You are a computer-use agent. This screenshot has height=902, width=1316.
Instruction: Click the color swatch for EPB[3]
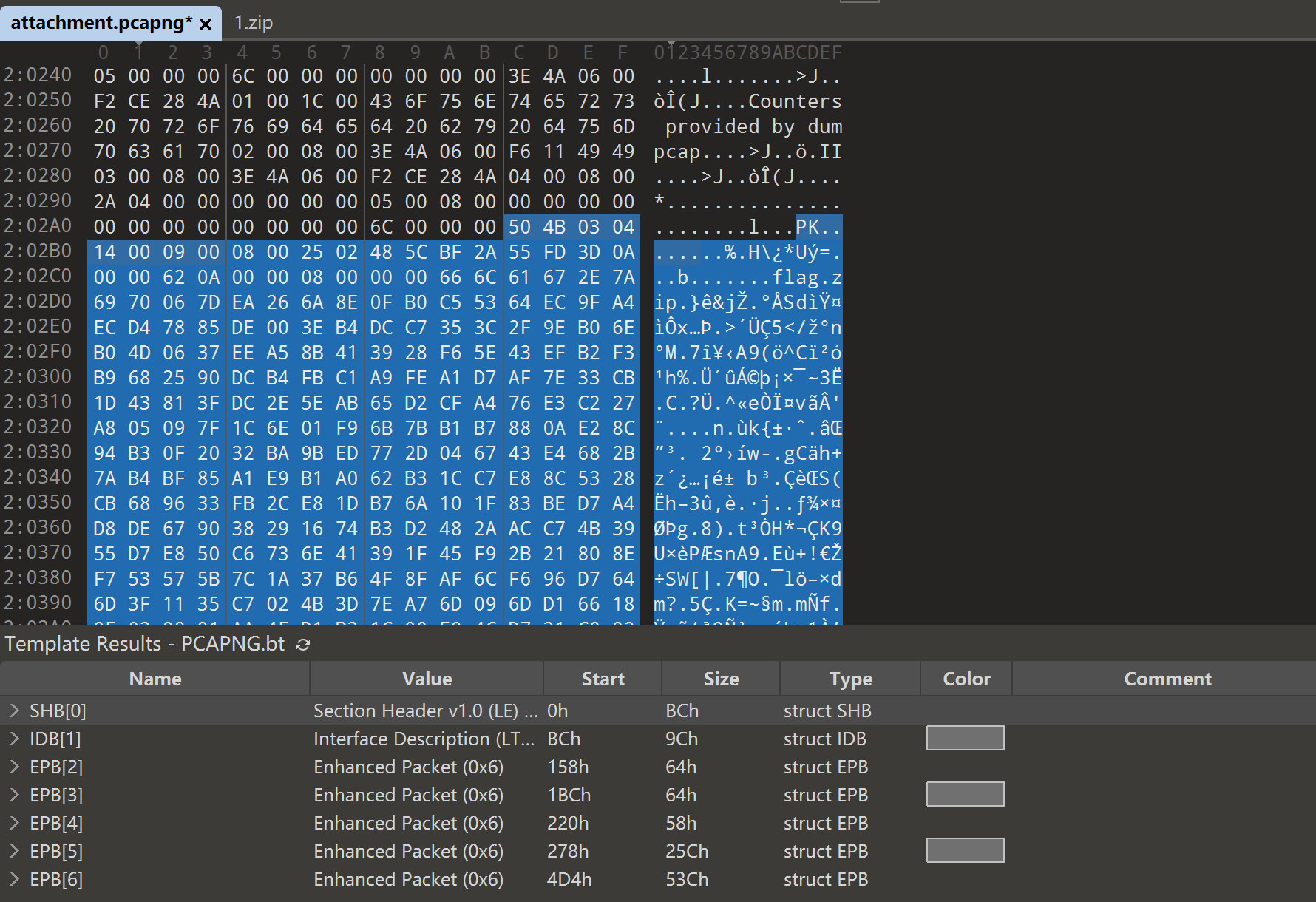click(965, 794)
